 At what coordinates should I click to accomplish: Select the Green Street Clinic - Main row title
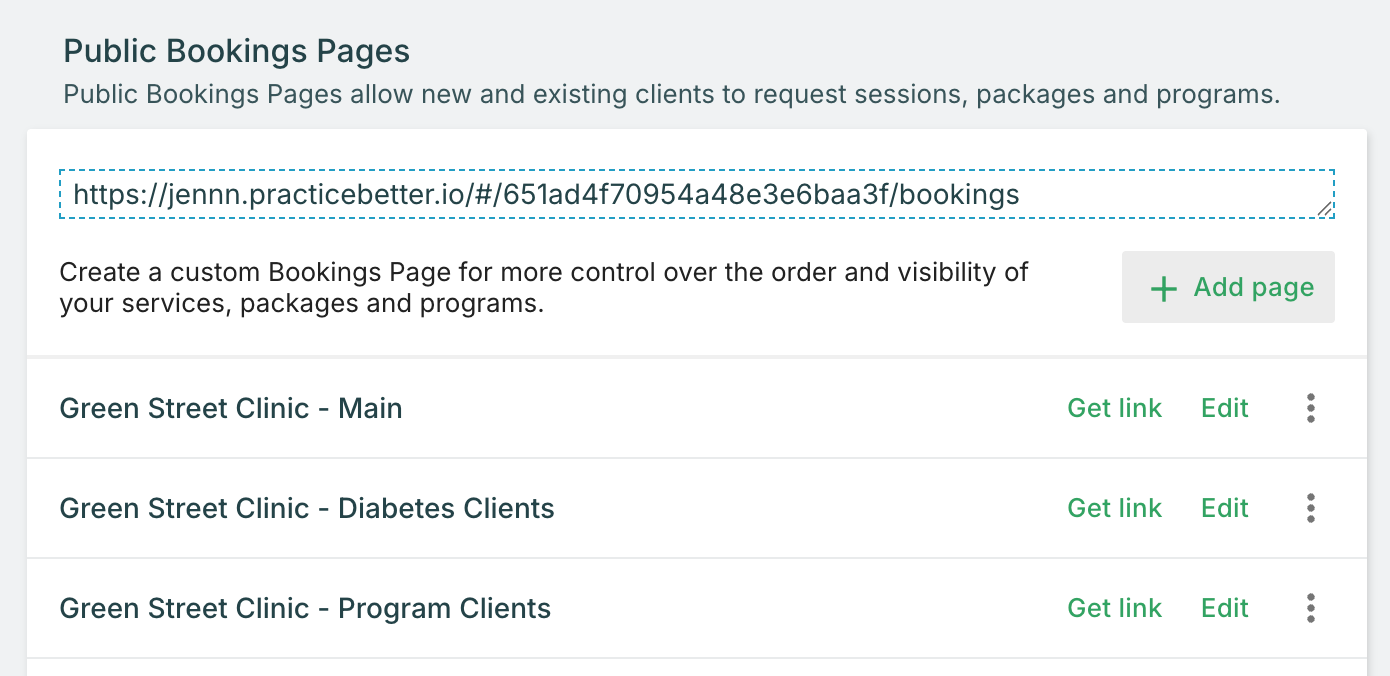tap(231, 408)
